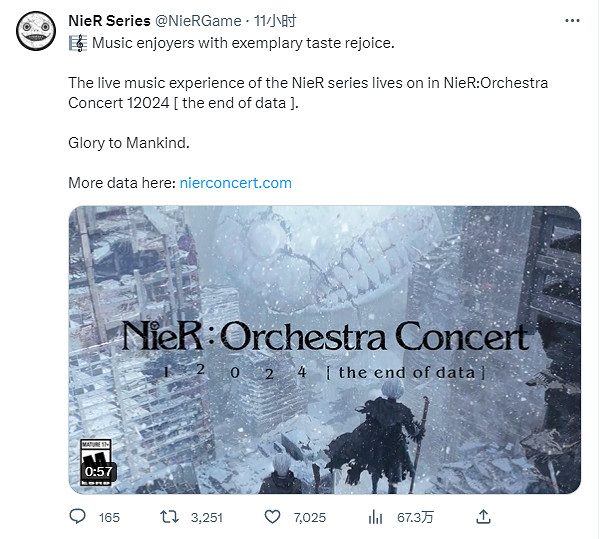Click the 0:57 video duration badge

(x=98, y=470)
